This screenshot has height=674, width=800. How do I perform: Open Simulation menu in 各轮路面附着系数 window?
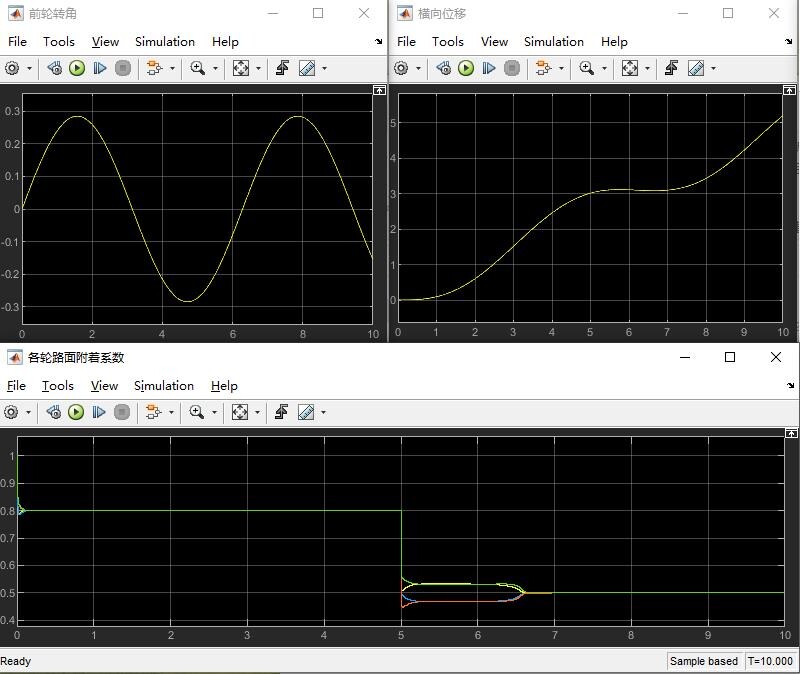tap(164, 386)
